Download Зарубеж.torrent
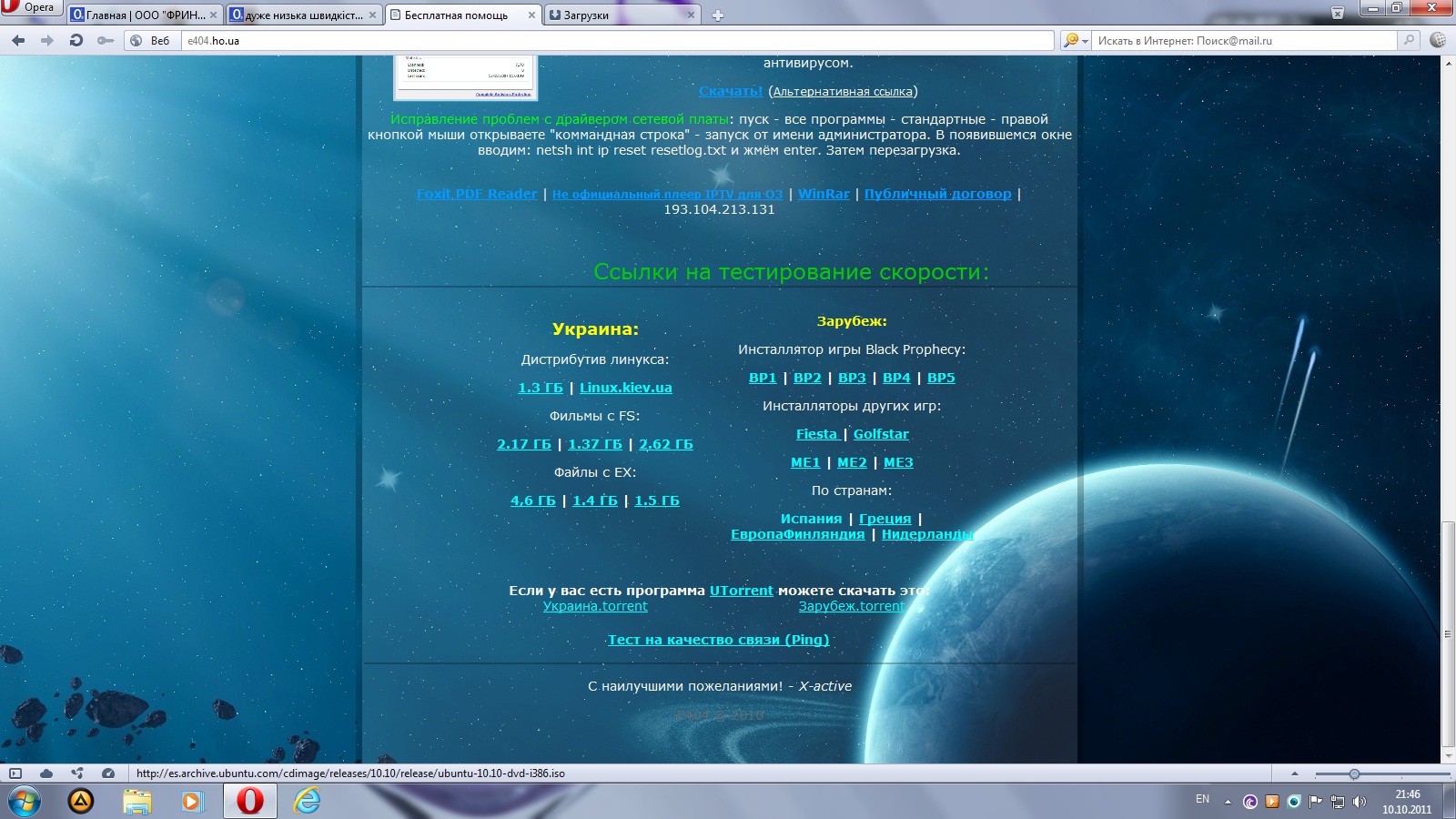Image resolution: width=1456 pixels, height=819 pixels. [852, 606]
